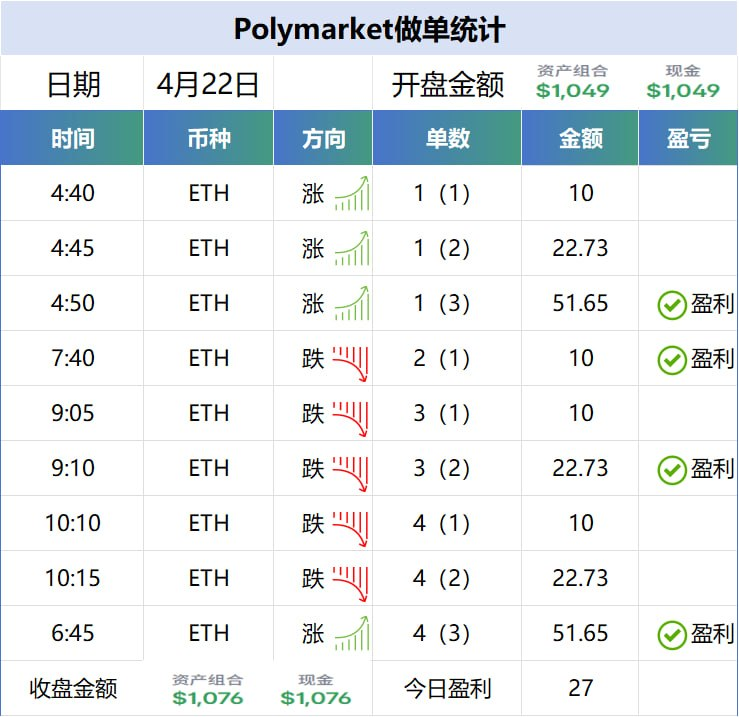Click the red down-trend icon in the 10:10 row
The width and height of the screenshot is (739, 717).
point(350,529)
